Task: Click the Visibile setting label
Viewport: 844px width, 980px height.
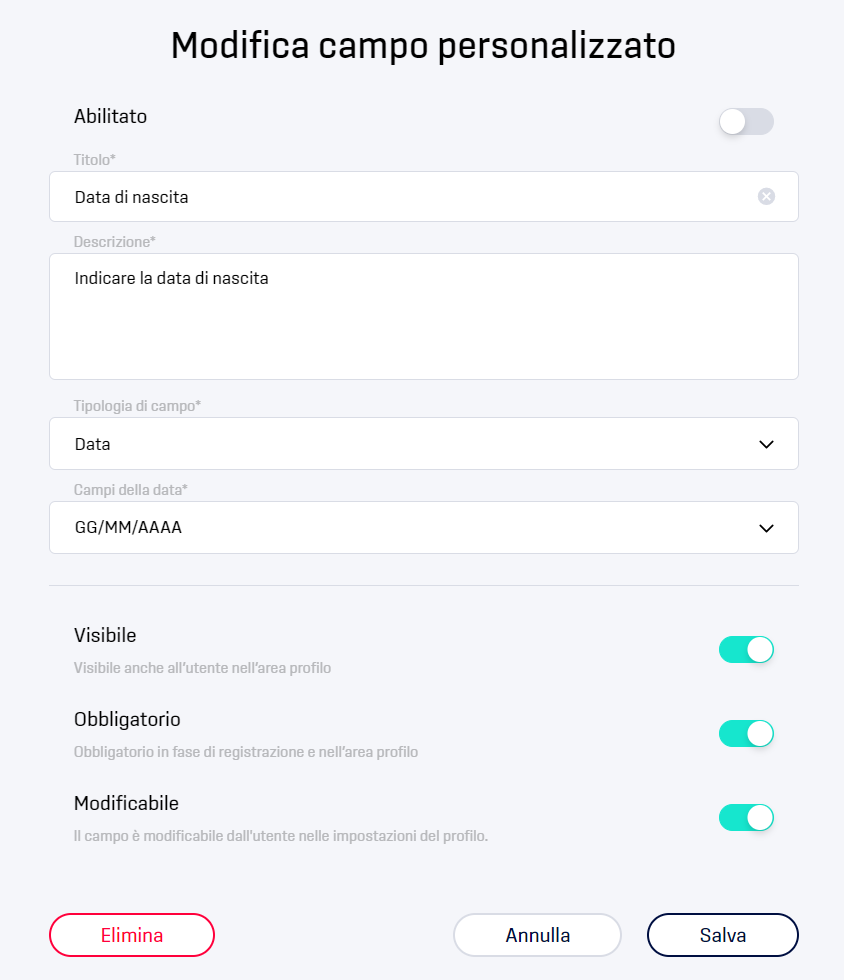Action: [x=105, y=635]
